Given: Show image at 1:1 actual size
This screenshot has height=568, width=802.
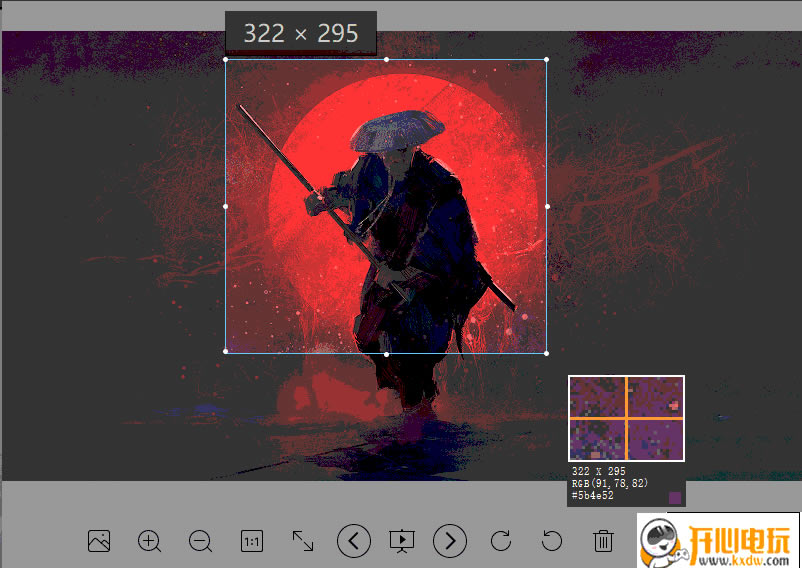Looking at the screenshot, I should [252, 541].
